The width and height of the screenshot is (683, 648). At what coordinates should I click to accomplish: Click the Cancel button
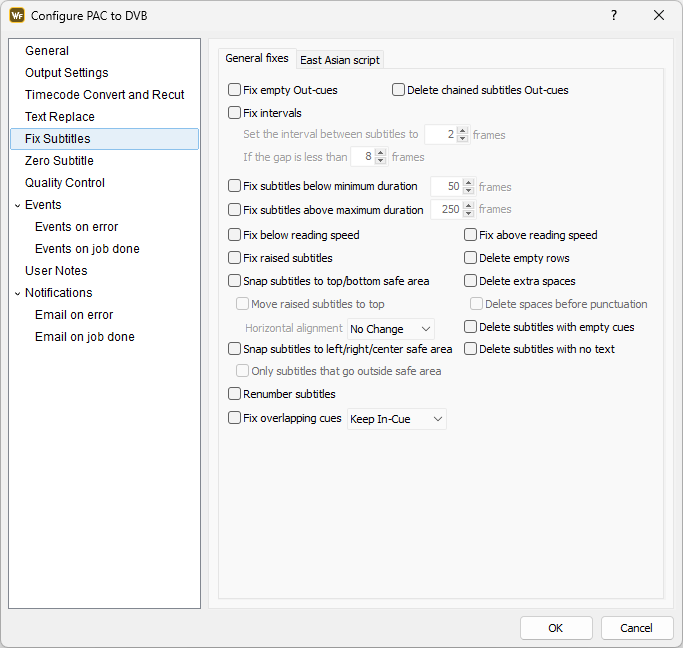click(636, 628)
